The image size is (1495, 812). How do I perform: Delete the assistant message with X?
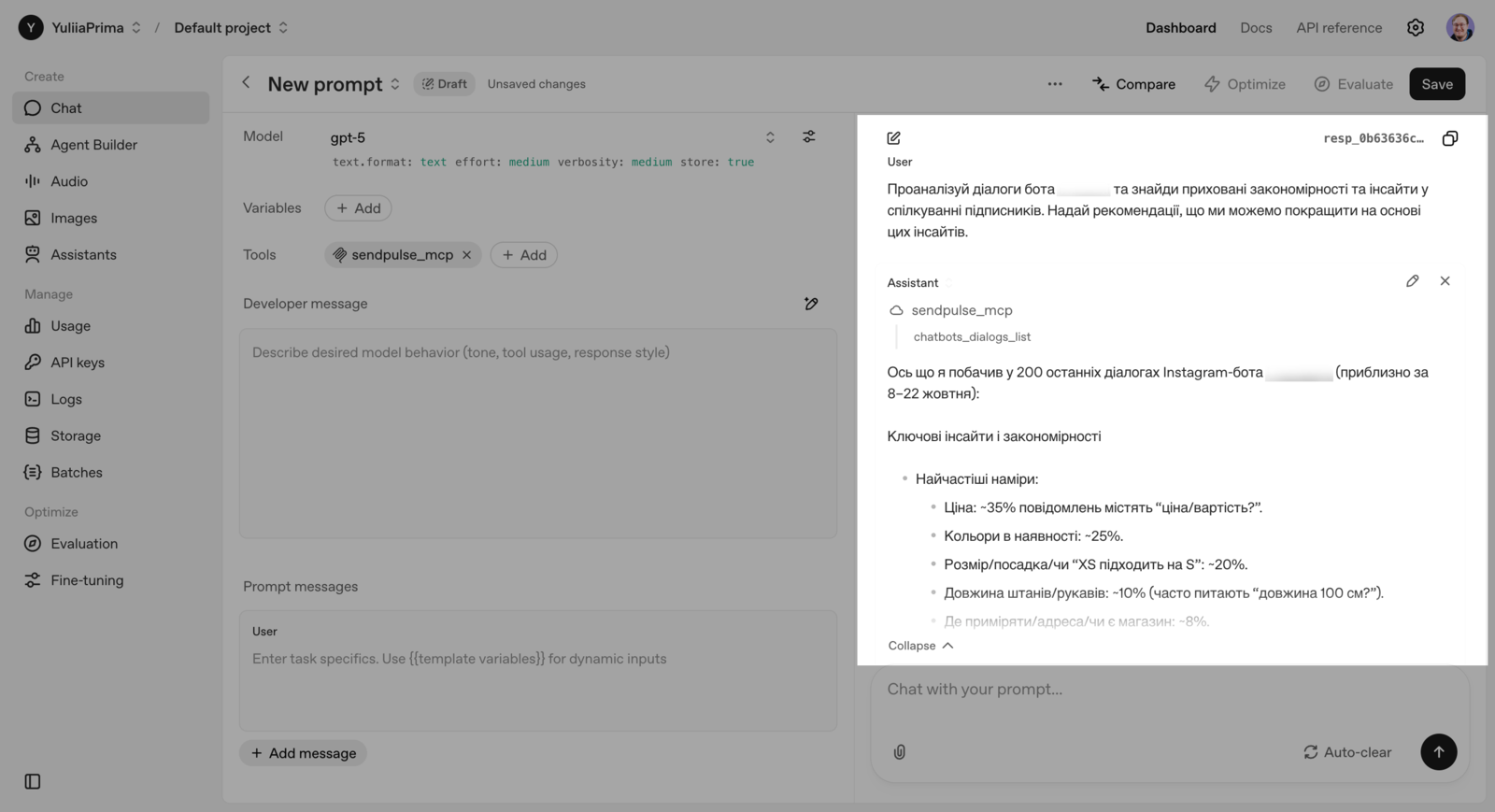click(1445, 281)
